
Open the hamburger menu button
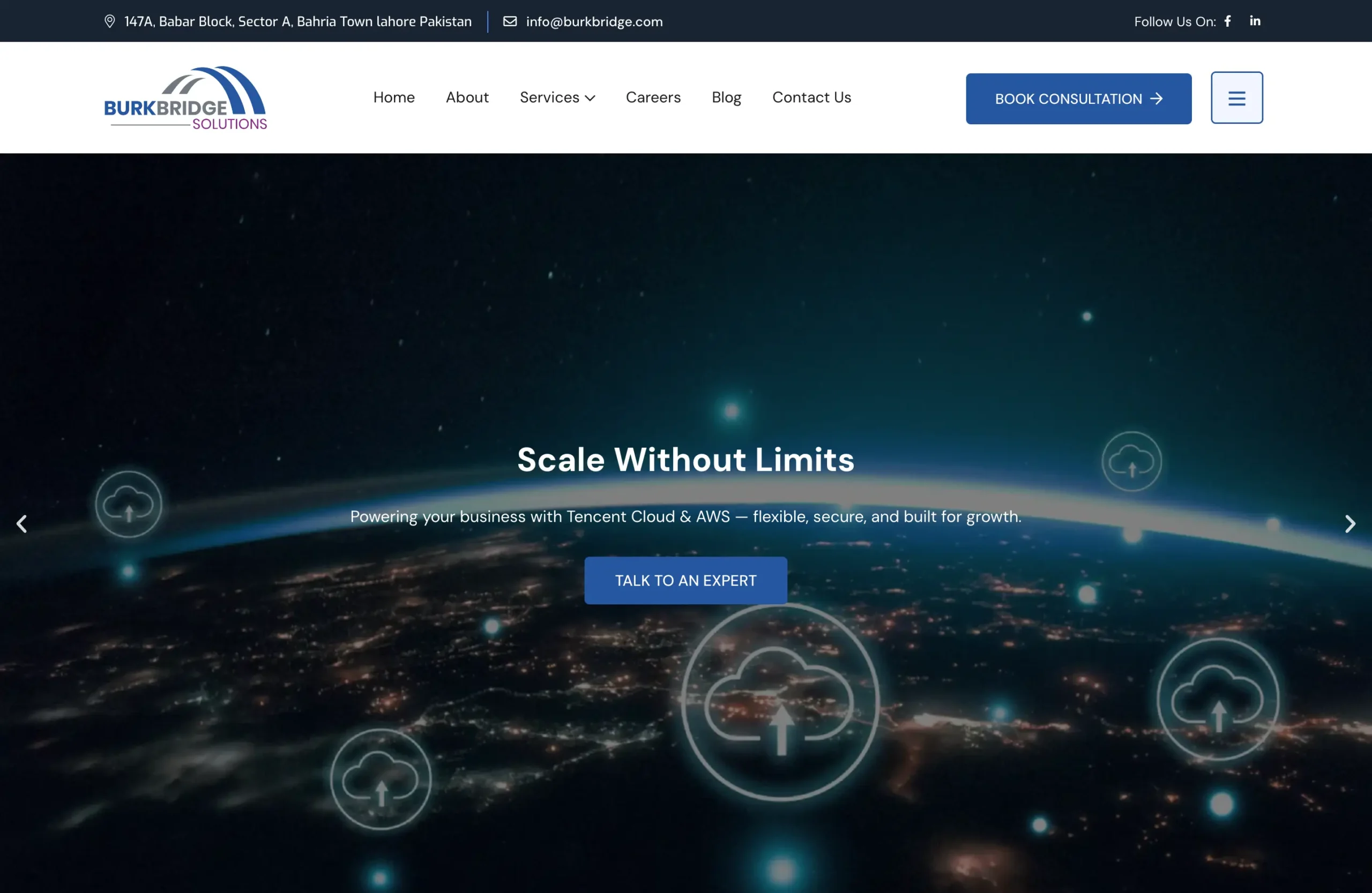click(x=1236, y=98)
